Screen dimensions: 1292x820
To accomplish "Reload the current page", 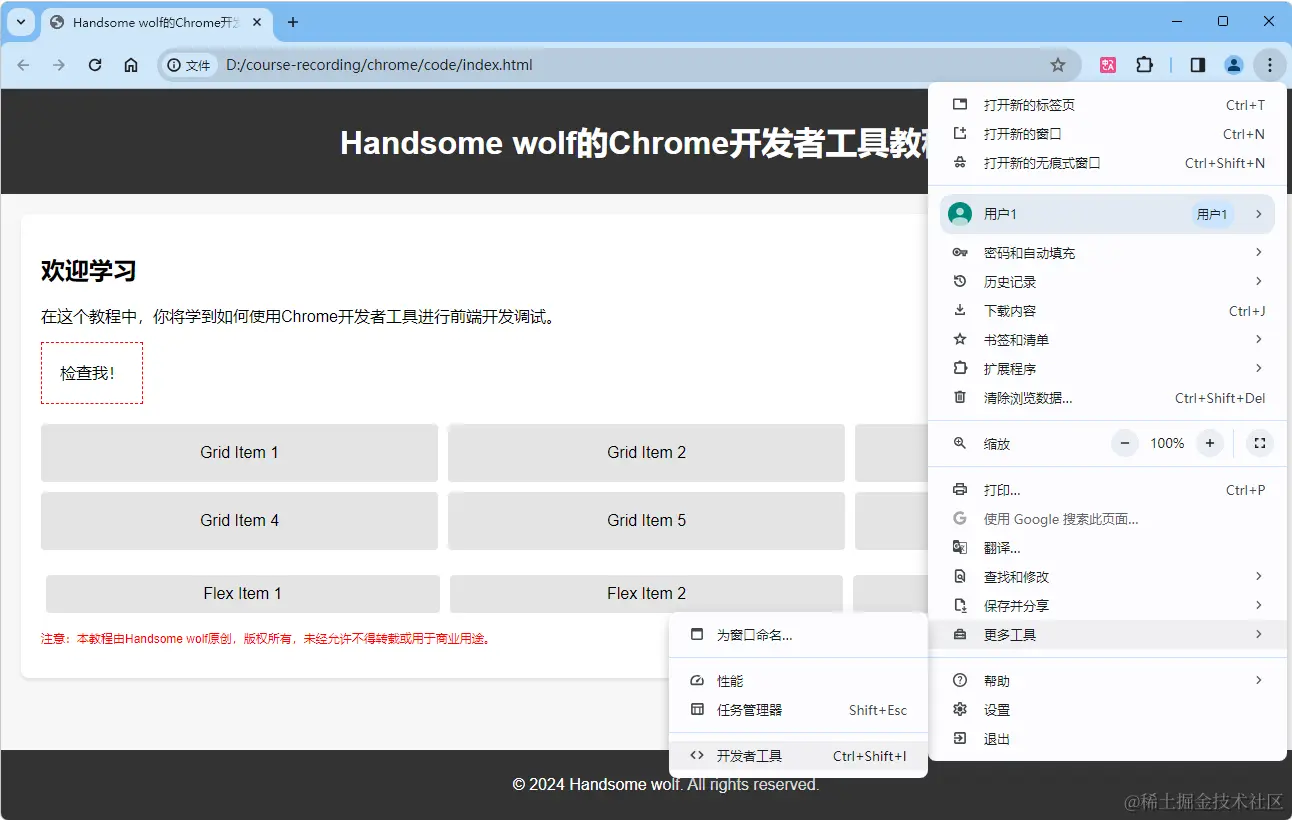I will coord(95,65).
